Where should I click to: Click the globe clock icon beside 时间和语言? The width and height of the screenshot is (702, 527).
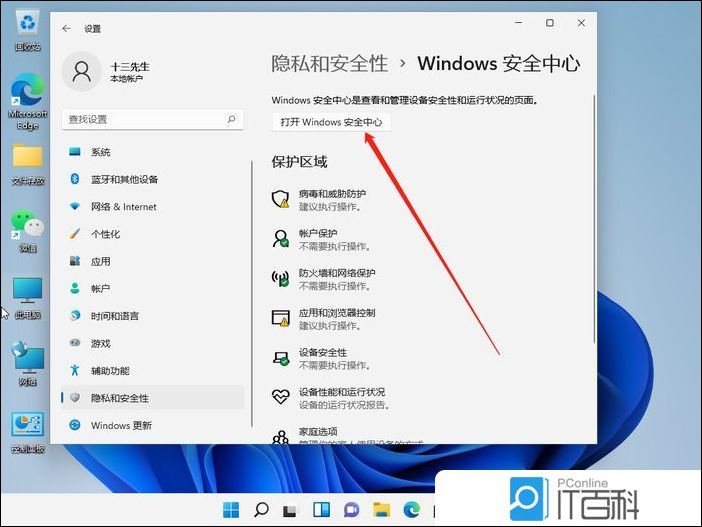75,316
